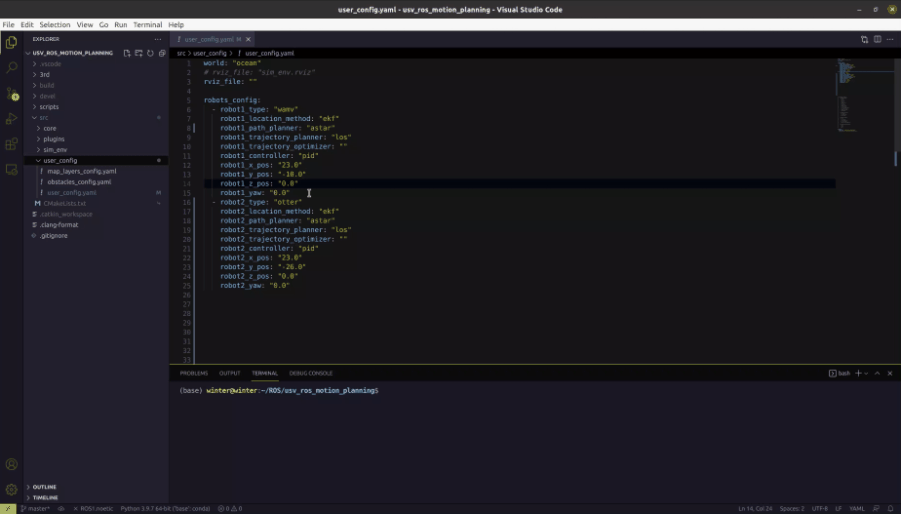Open the Remote Explorer view

click(11, 169)
